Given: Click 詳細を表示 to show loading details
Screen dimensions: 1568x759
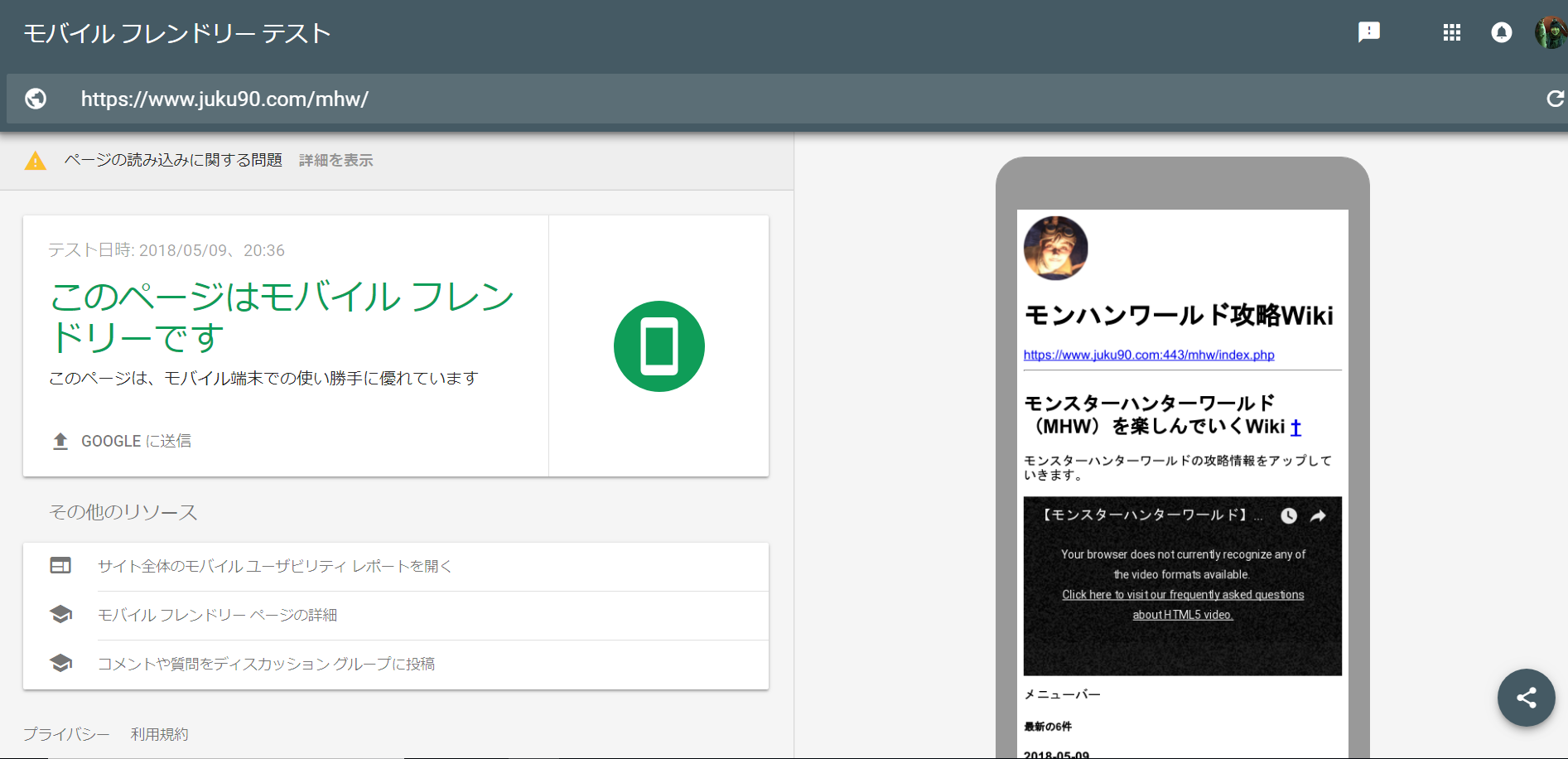Looking at the screenshot, I should pos(336,160).
